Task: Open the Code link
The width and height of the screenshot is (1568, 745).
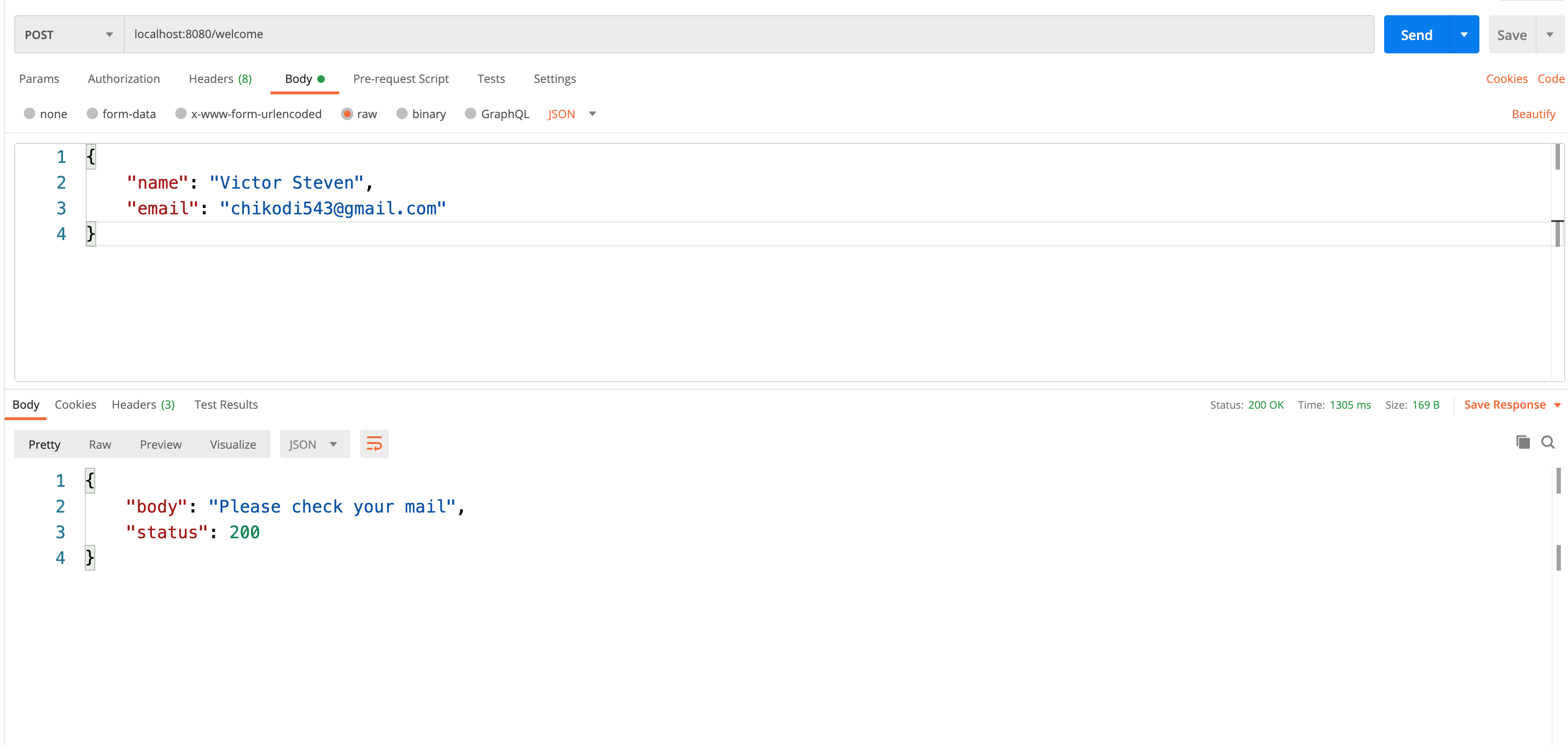Action: click(x=1551, y=79)
